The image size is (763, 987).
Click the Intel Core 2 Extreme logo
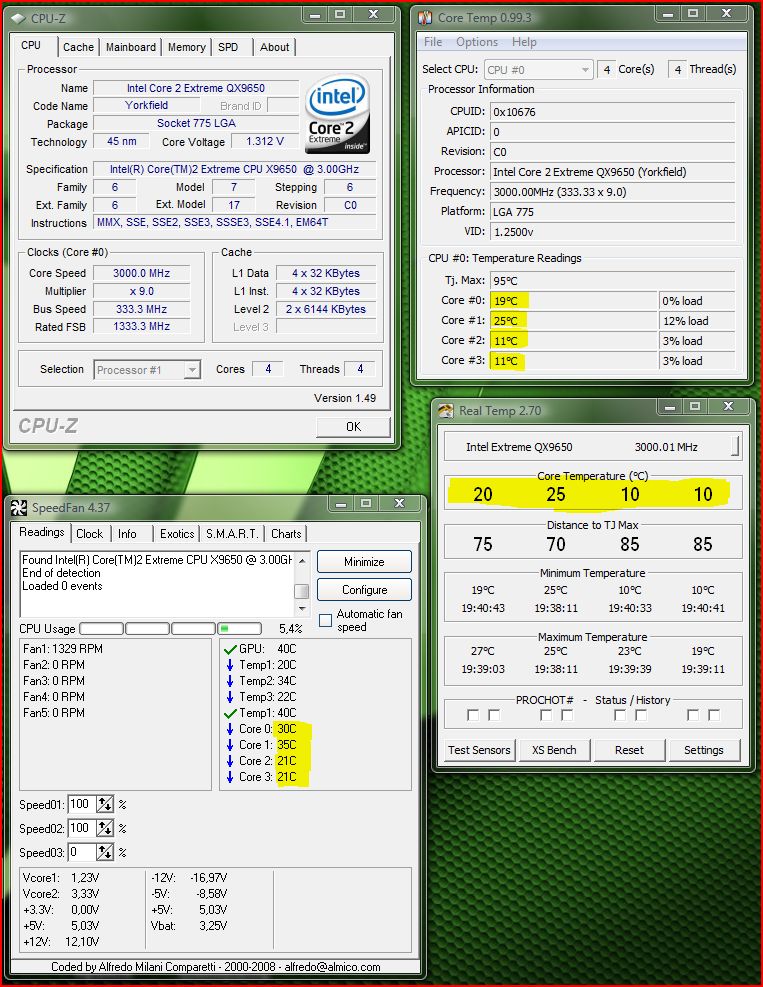337,114
